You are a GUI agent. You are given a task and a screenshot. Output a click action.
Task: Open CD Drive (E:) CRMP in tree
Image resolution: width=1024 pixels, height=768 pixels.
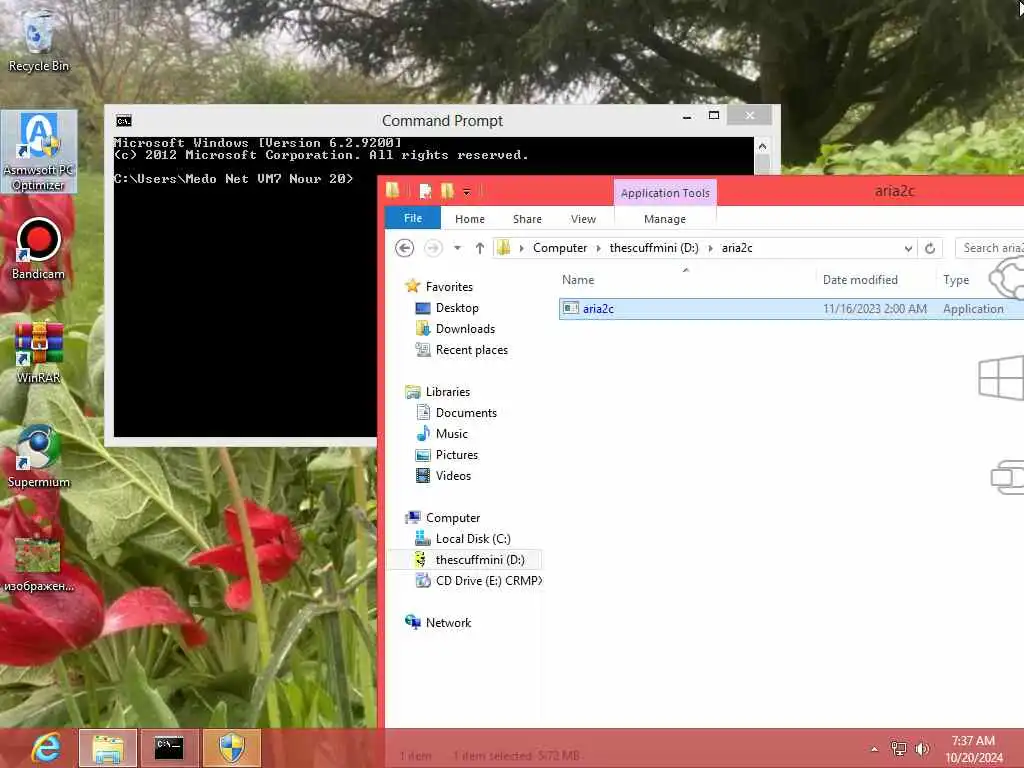coord(488,581)
